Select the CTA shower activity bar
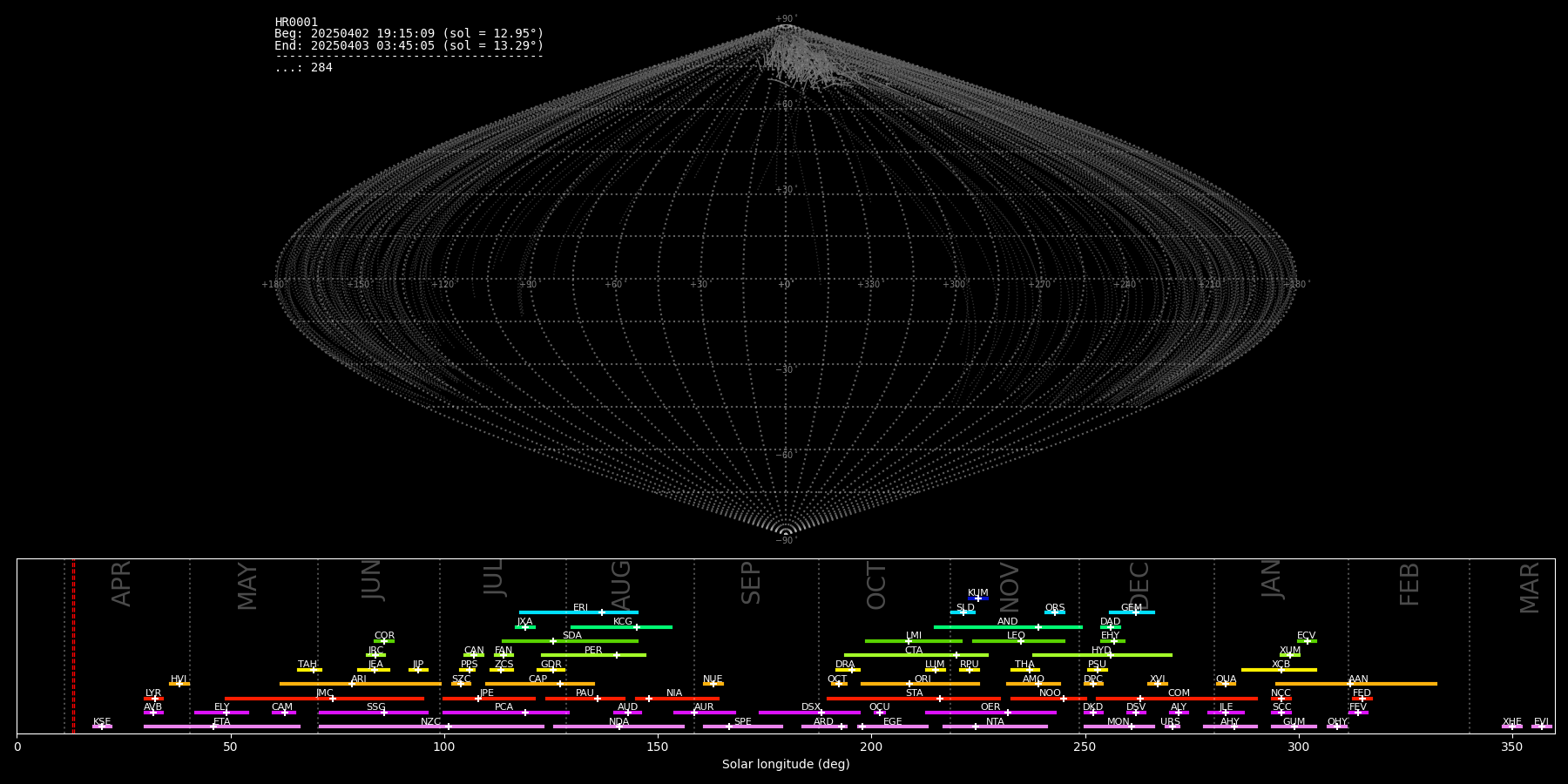 (916, 655)
